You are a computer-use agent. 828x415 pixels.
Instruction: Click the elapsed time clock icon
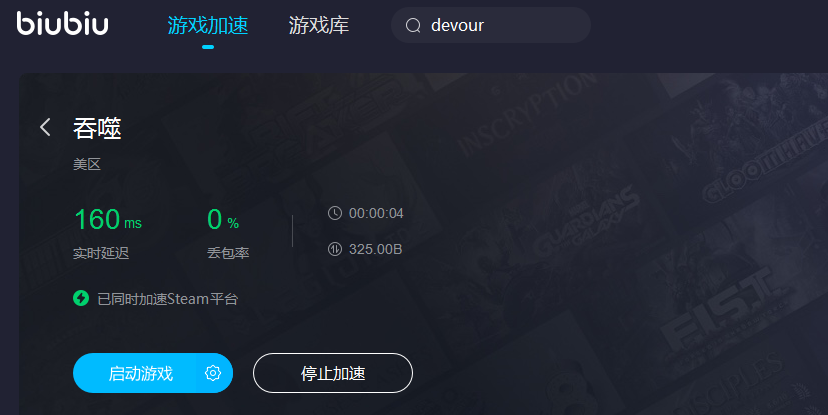pyautogui.click(x=335, y=213)
